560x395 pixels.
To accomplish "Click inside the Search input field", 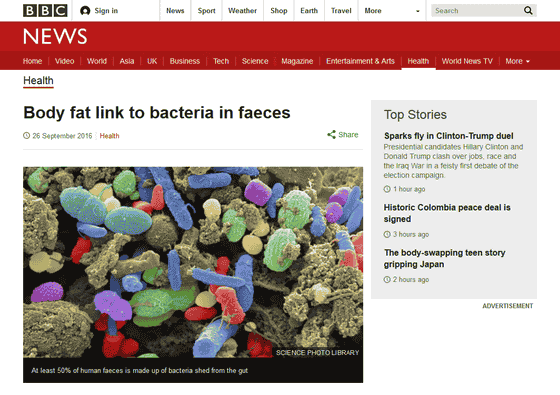I will [477, 11].
